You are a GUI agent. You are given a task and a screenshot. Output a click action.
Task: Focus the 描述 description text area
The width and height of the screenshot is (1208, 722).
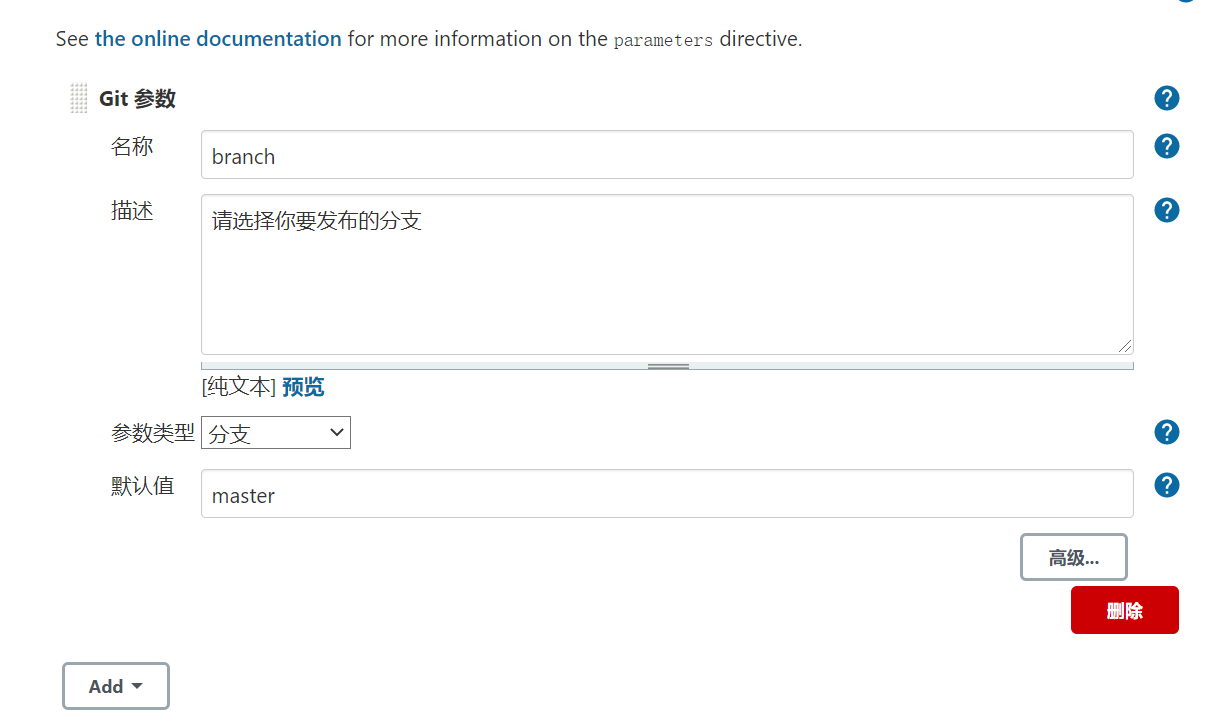click(x=667, y=274)
